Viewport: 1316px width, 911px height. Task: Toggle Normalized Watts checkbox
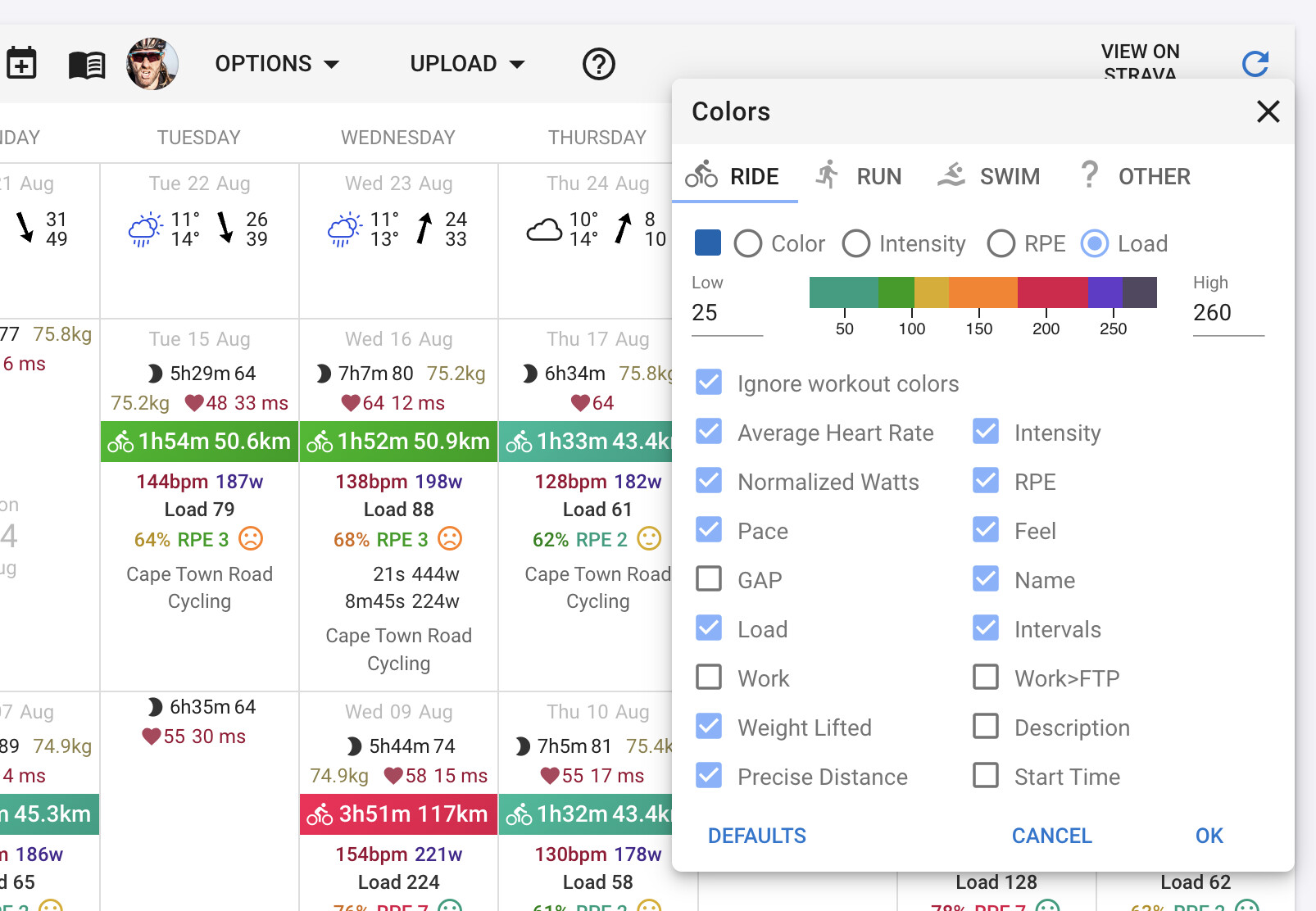coord(709,481)
